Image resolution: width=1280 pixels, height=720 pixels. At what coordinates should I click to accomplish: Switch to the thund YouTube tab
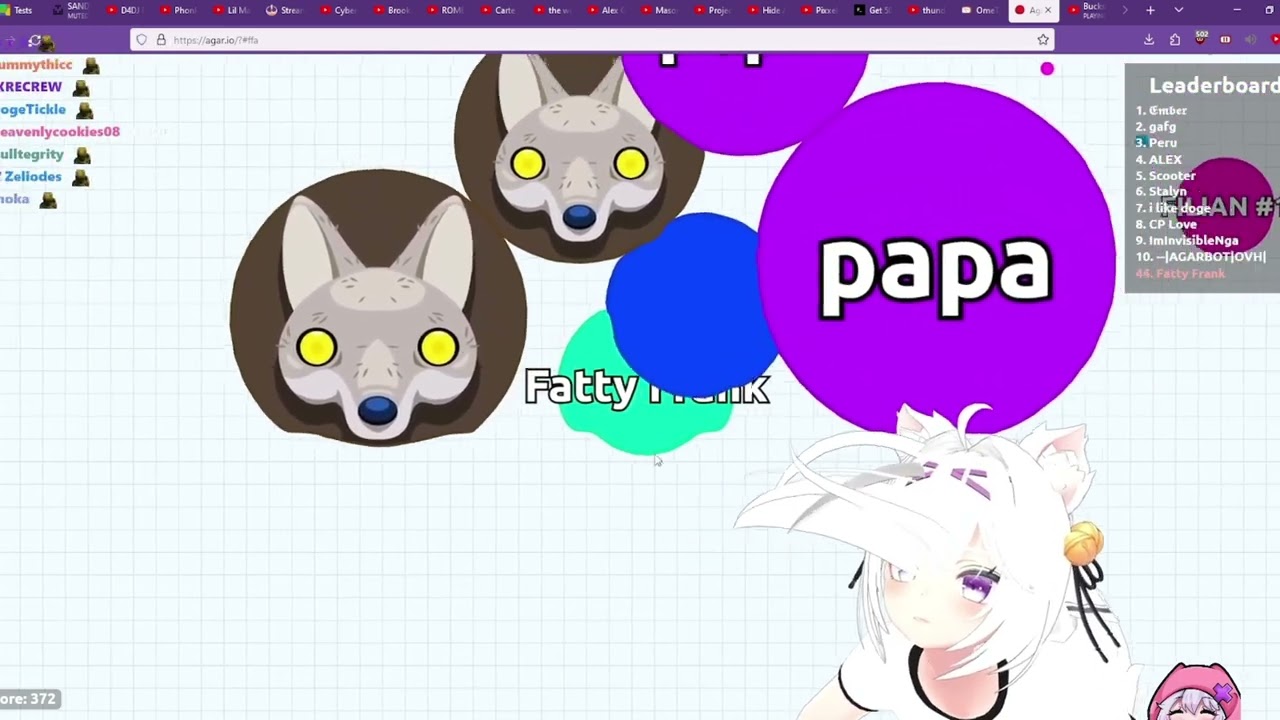[x=928, y=10]
